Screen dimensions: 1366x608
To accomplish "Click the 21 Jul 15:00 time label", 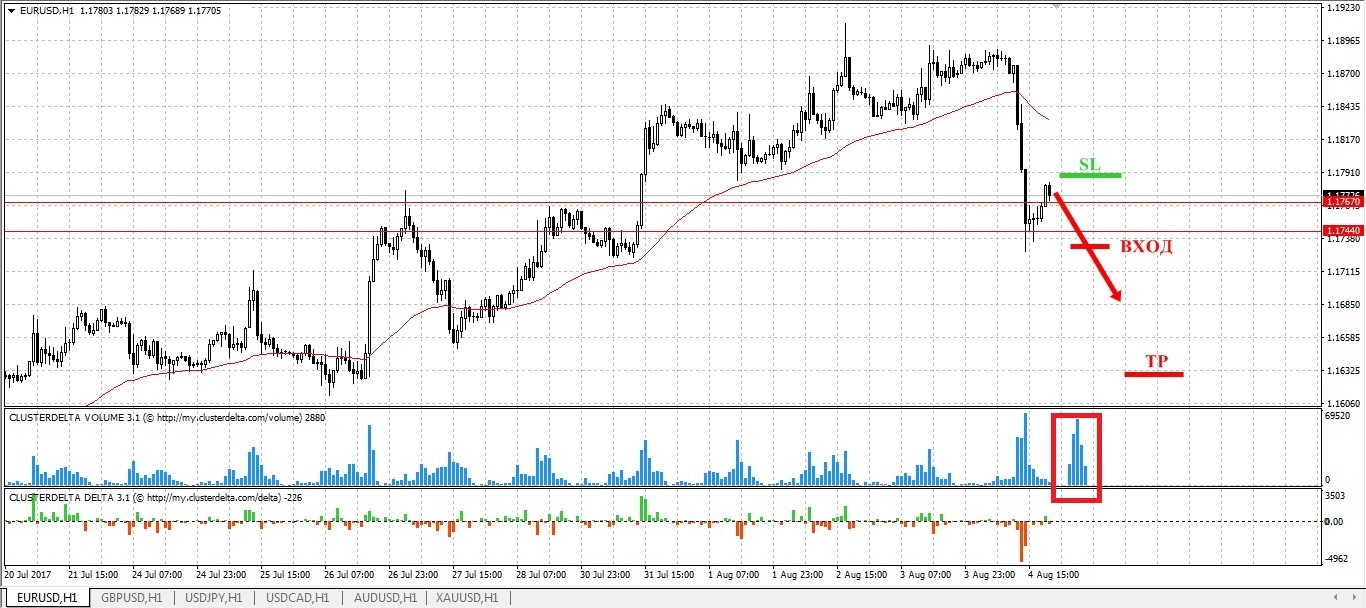I will tap(93, 575).
